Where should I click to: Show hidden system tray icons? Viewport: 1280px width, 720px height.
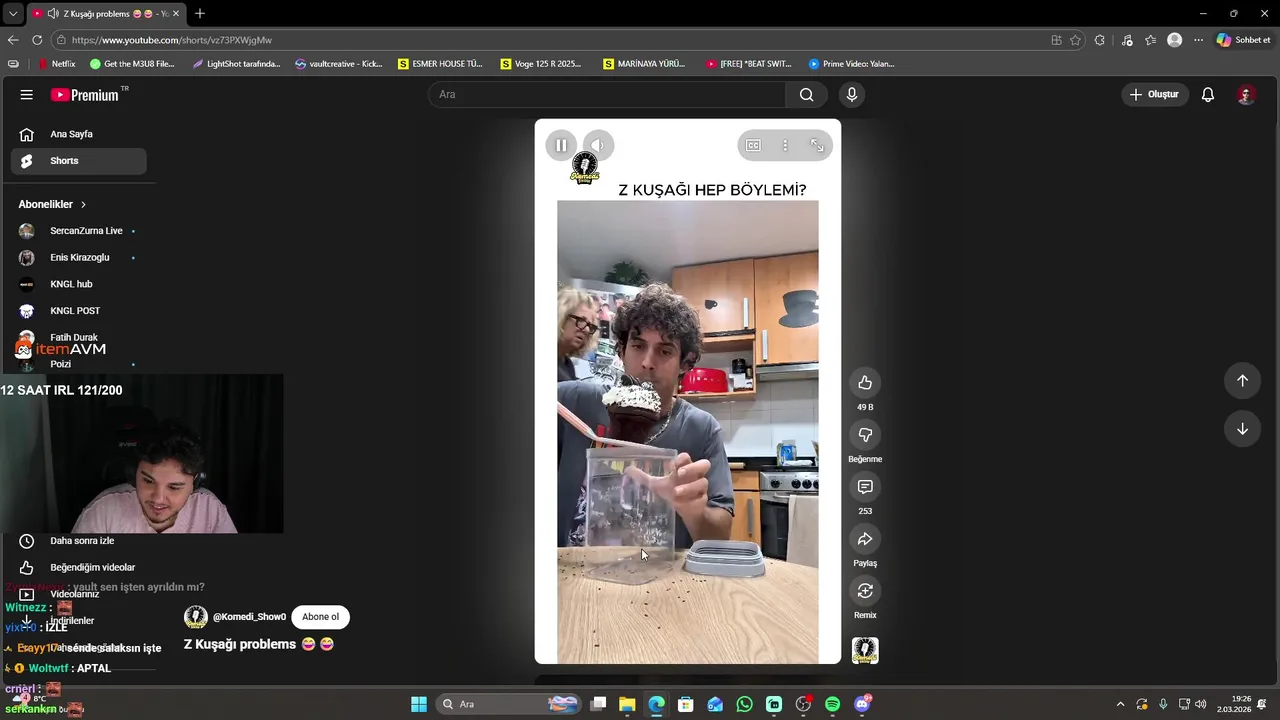1120,704
